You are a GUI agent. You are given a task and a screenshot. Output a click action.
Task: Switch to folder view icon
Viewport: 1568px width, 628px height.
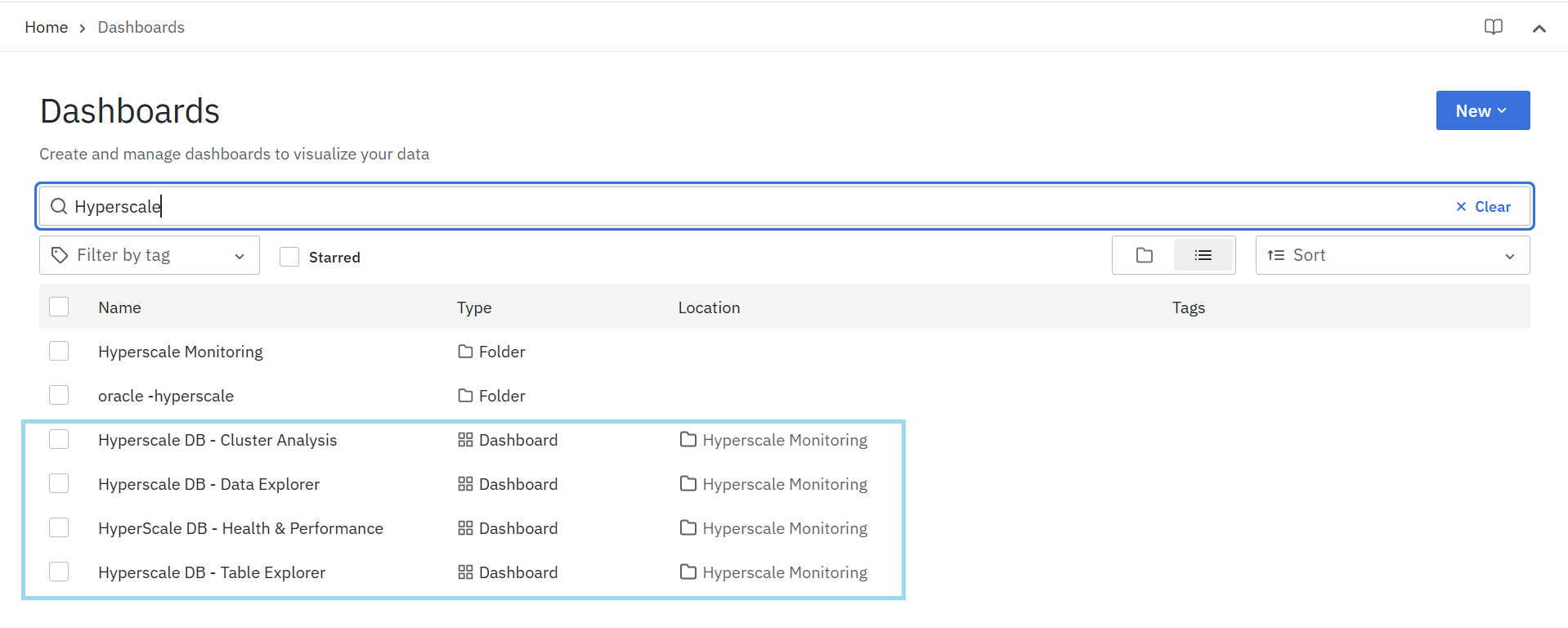(1144, 256)
